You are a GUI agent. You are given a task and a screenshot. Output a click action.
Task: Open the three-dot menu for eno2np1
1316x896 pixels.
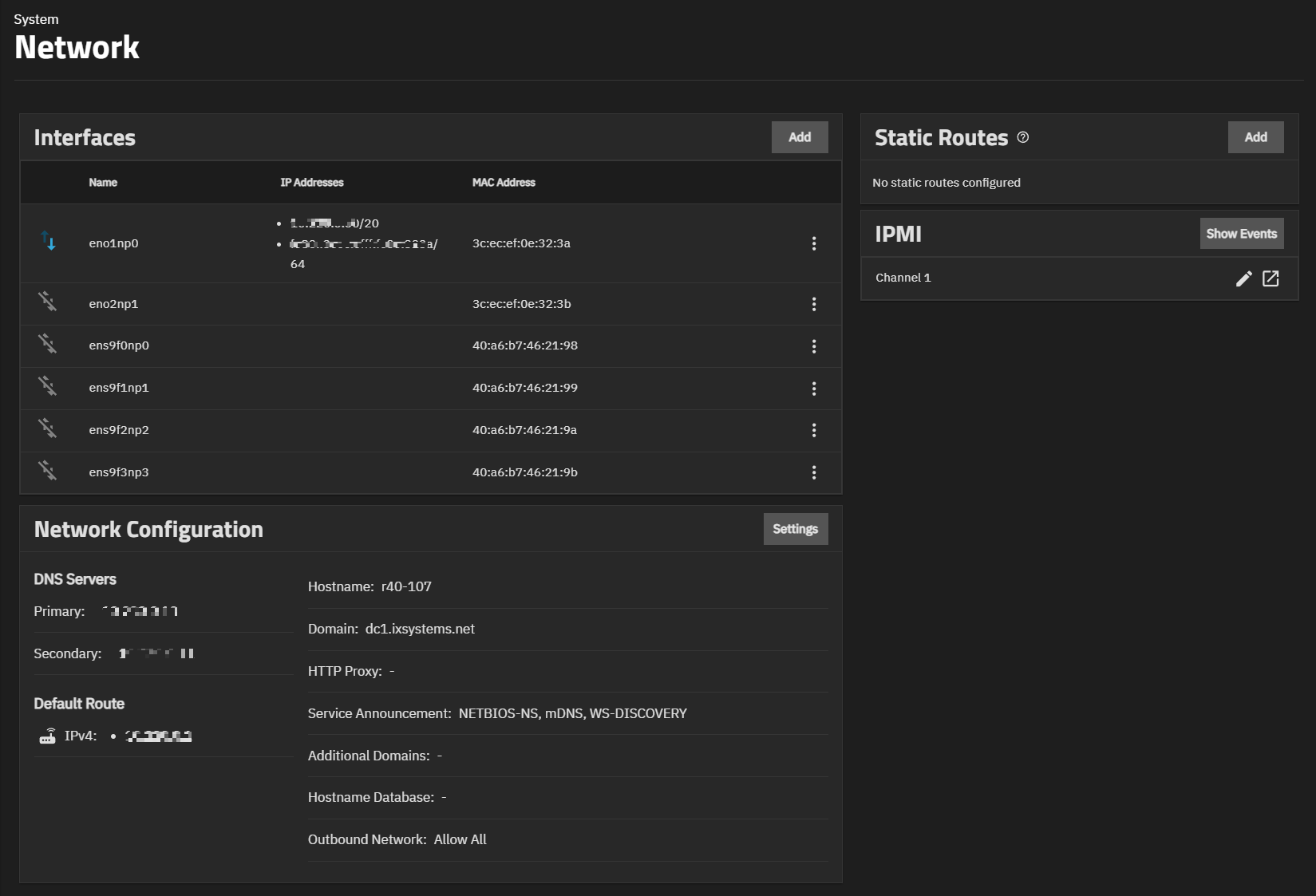click(x=813, y=304)
